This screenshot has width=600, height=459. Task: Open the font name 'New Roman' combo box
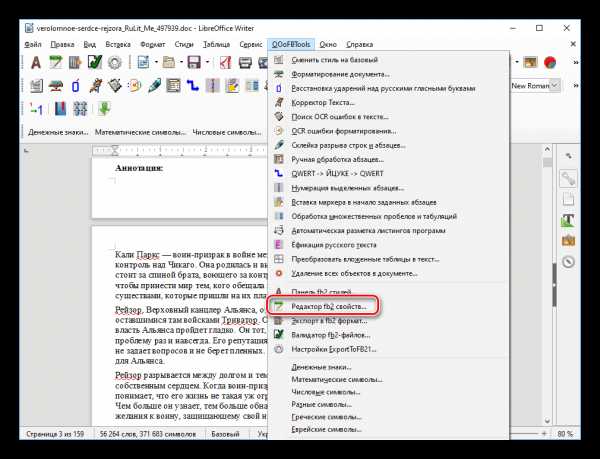(x=535, y=86)
